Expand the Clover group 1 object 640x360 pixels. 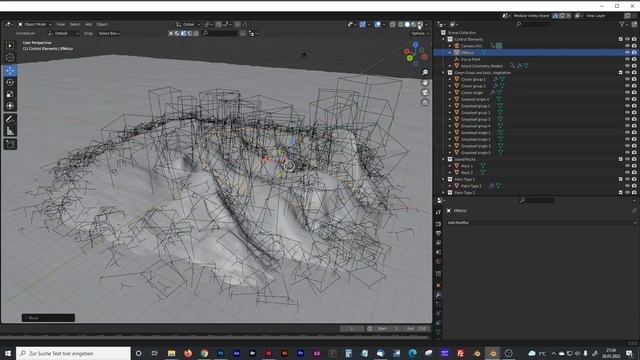coord(450,79)
